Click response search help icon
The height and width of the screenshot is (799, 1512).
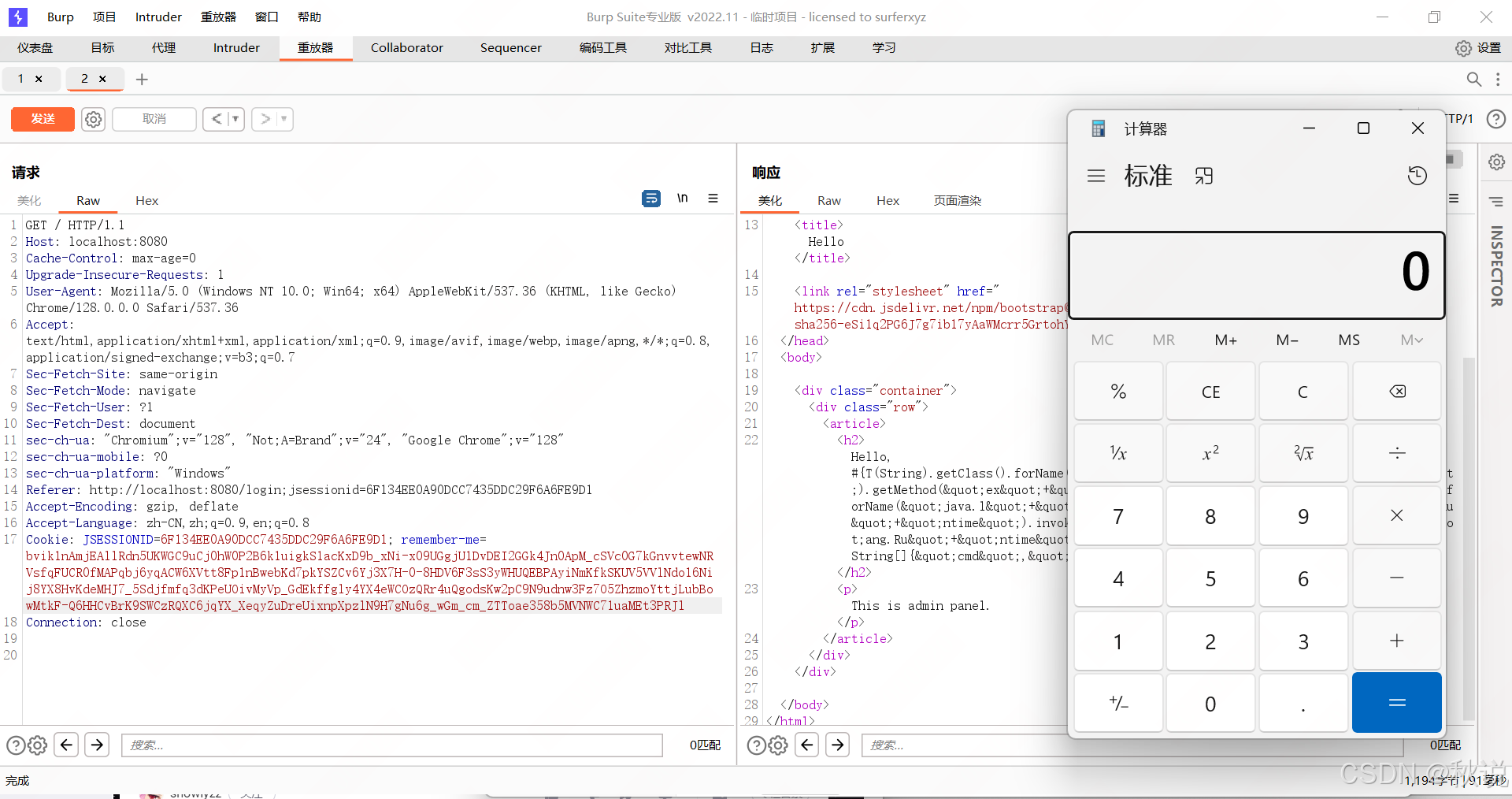coord(756,745)
